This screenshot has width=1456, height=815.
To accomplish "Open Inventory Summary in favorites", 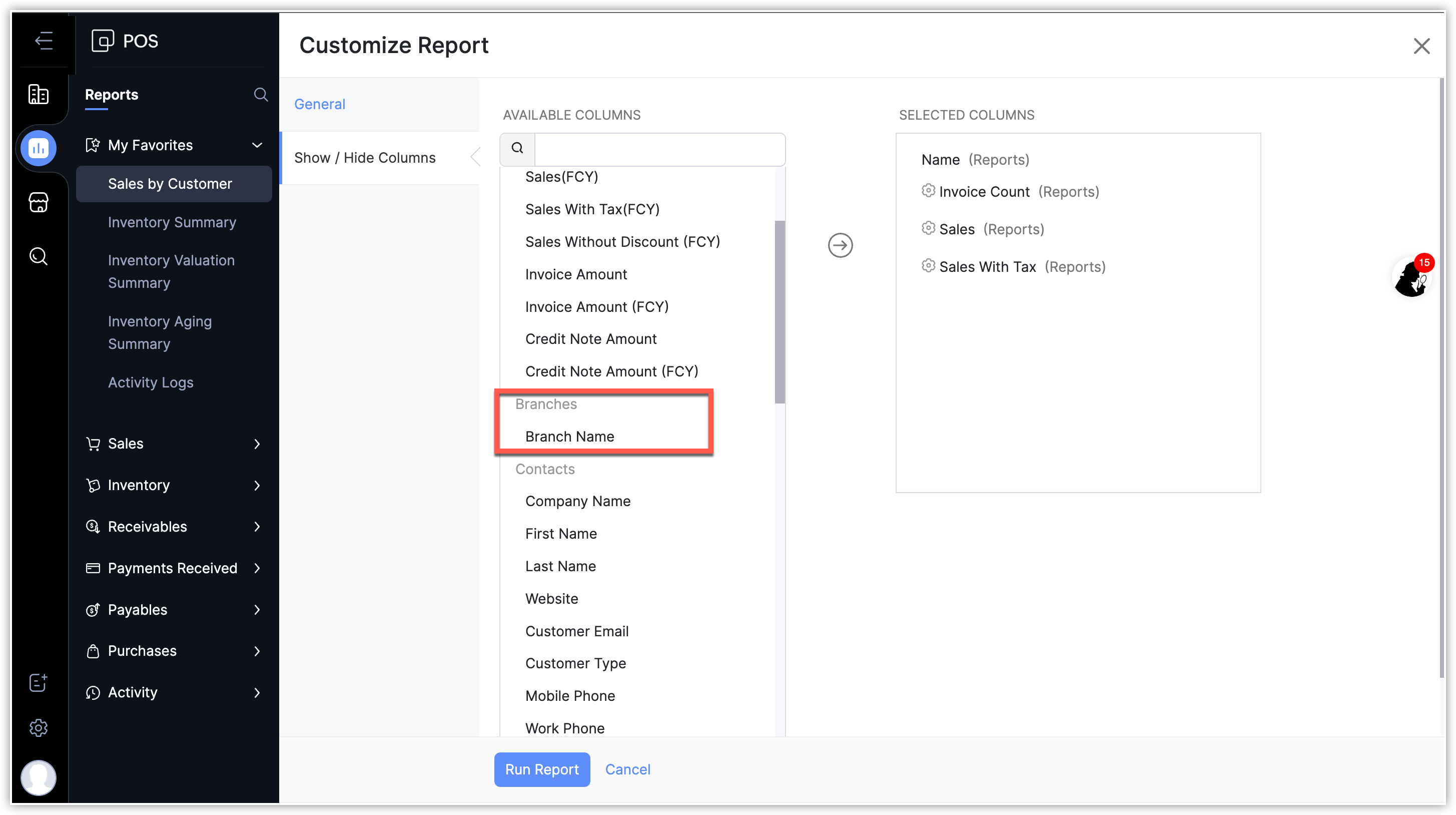I will click(x=172, y=222).
